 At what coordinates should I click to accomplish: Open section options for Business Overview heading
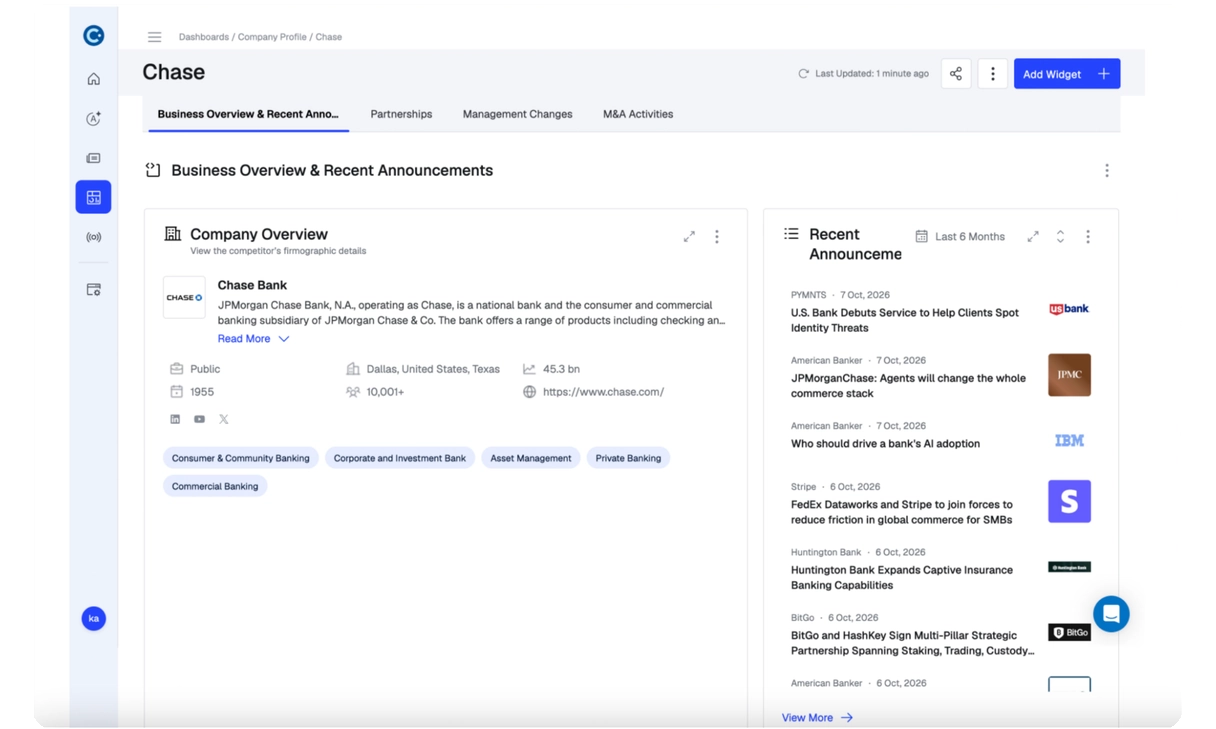tap(1107, 171)
